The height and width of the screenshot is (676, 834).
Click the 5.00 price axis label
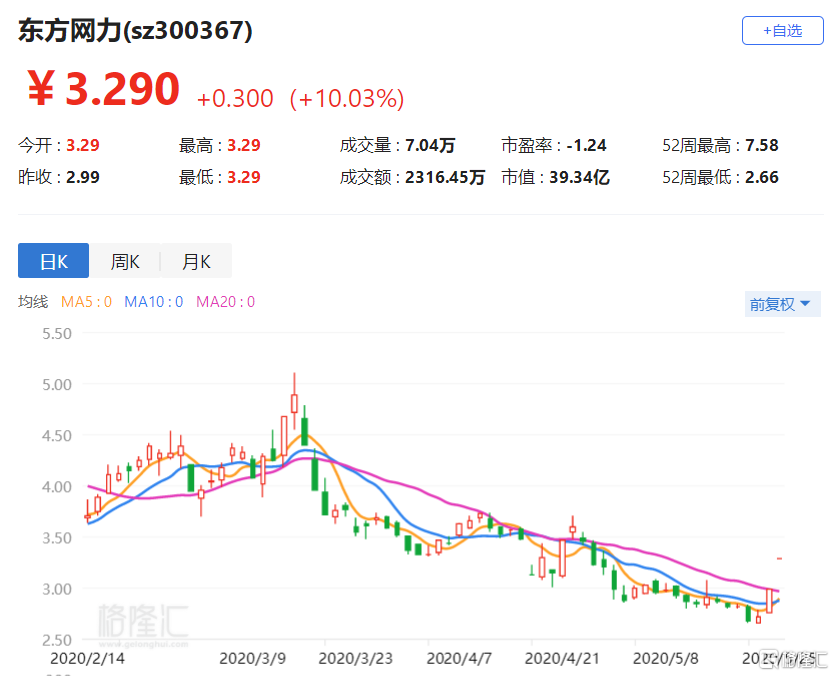pyautogui.click(x=57, y=385)
